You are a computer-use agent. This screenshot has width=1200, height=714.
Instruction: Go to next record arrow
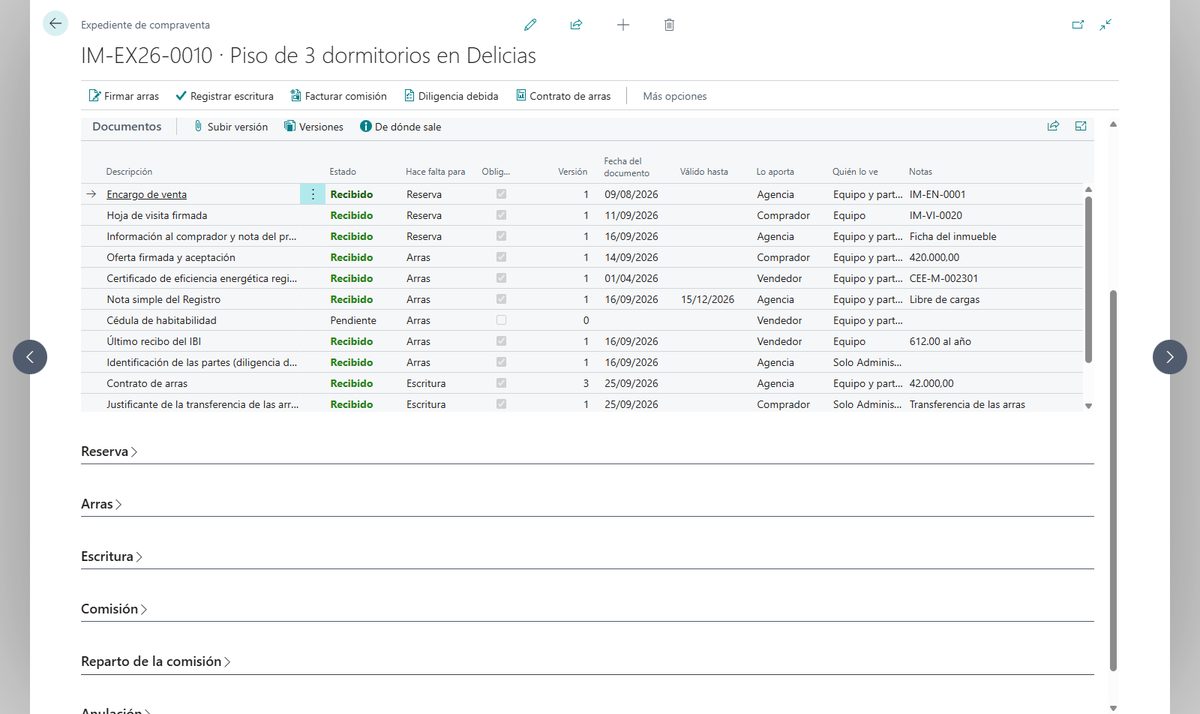[x=1170, y=357]
